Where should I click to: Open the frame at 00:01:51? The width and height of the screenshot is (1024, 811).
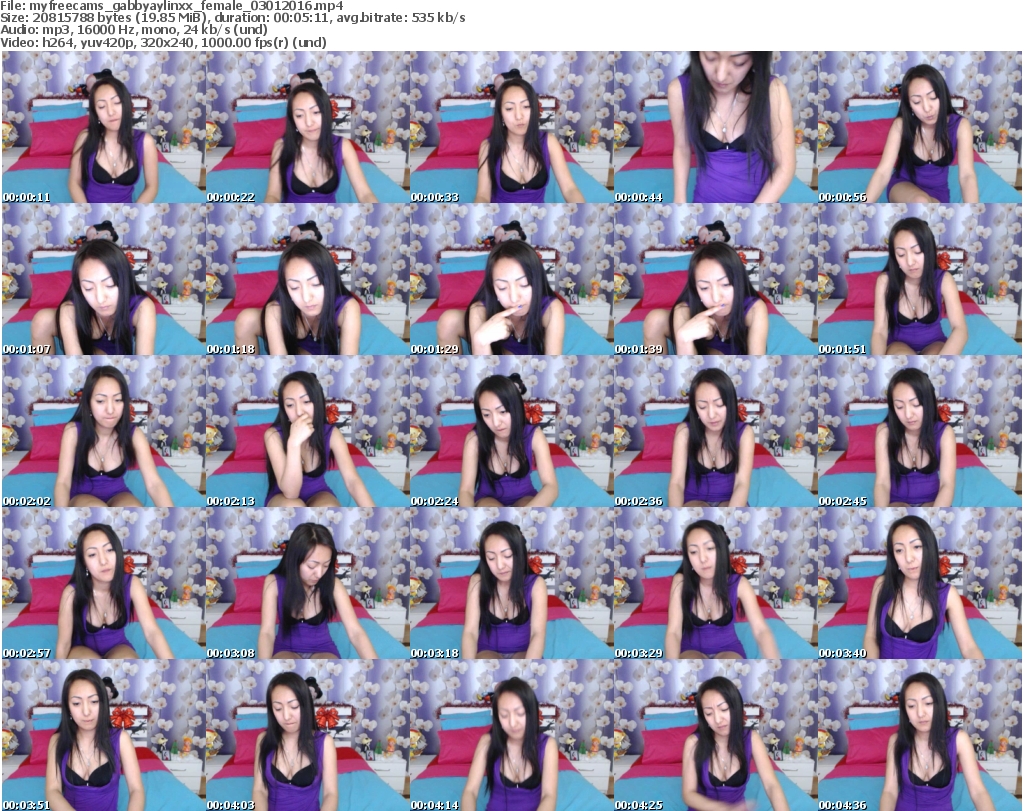tap(919, 279)
